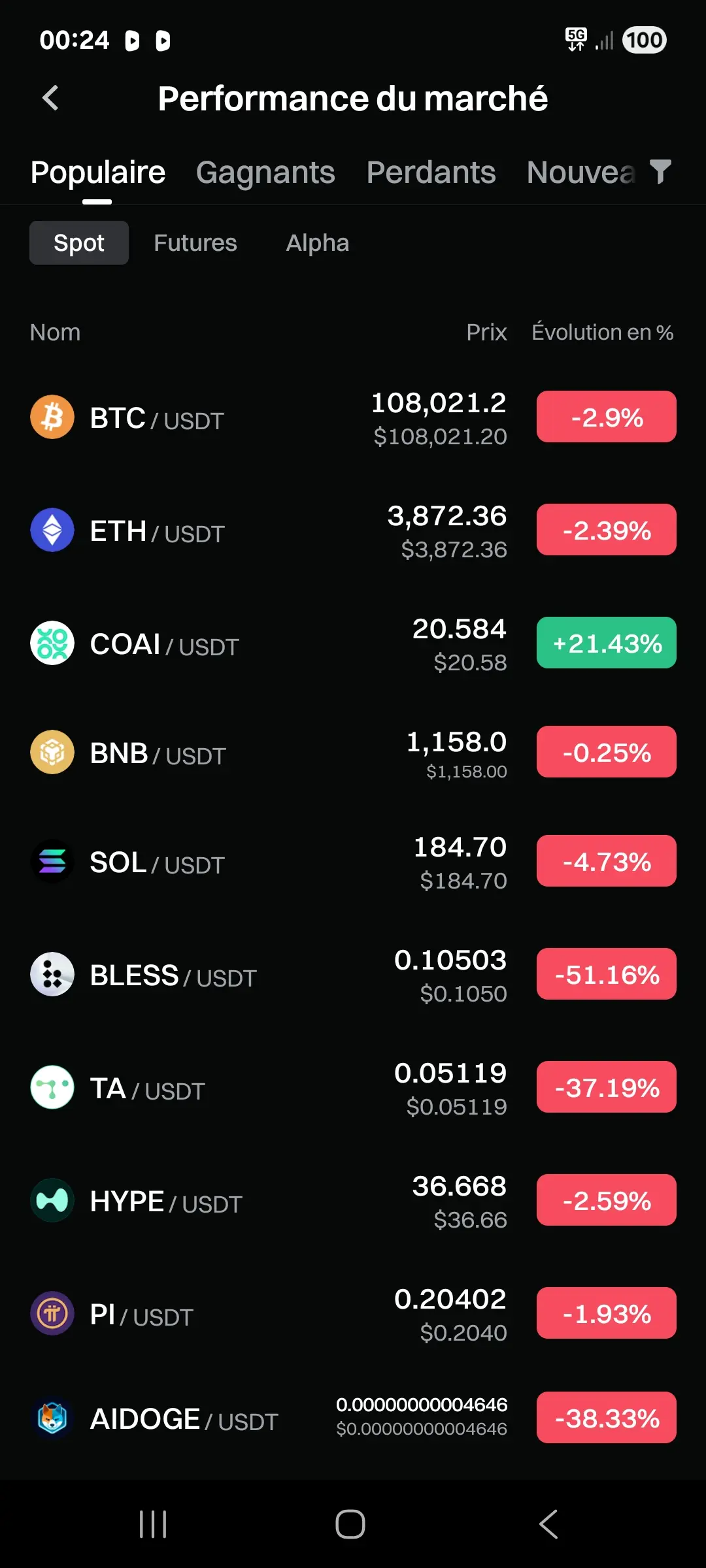Tap the HYPE coin logo
This screenshot has height=1568, width=706.
(52, 1200)
